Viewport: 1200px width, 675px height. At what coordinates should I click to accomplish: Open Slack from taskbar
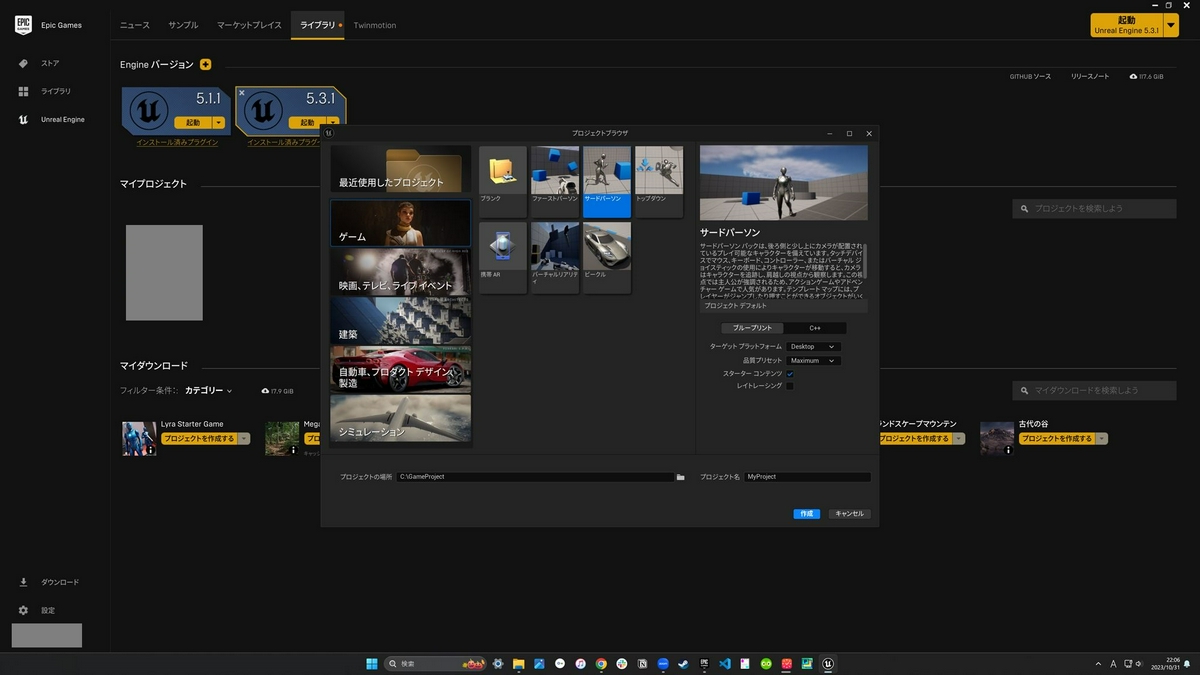[622, 663]
